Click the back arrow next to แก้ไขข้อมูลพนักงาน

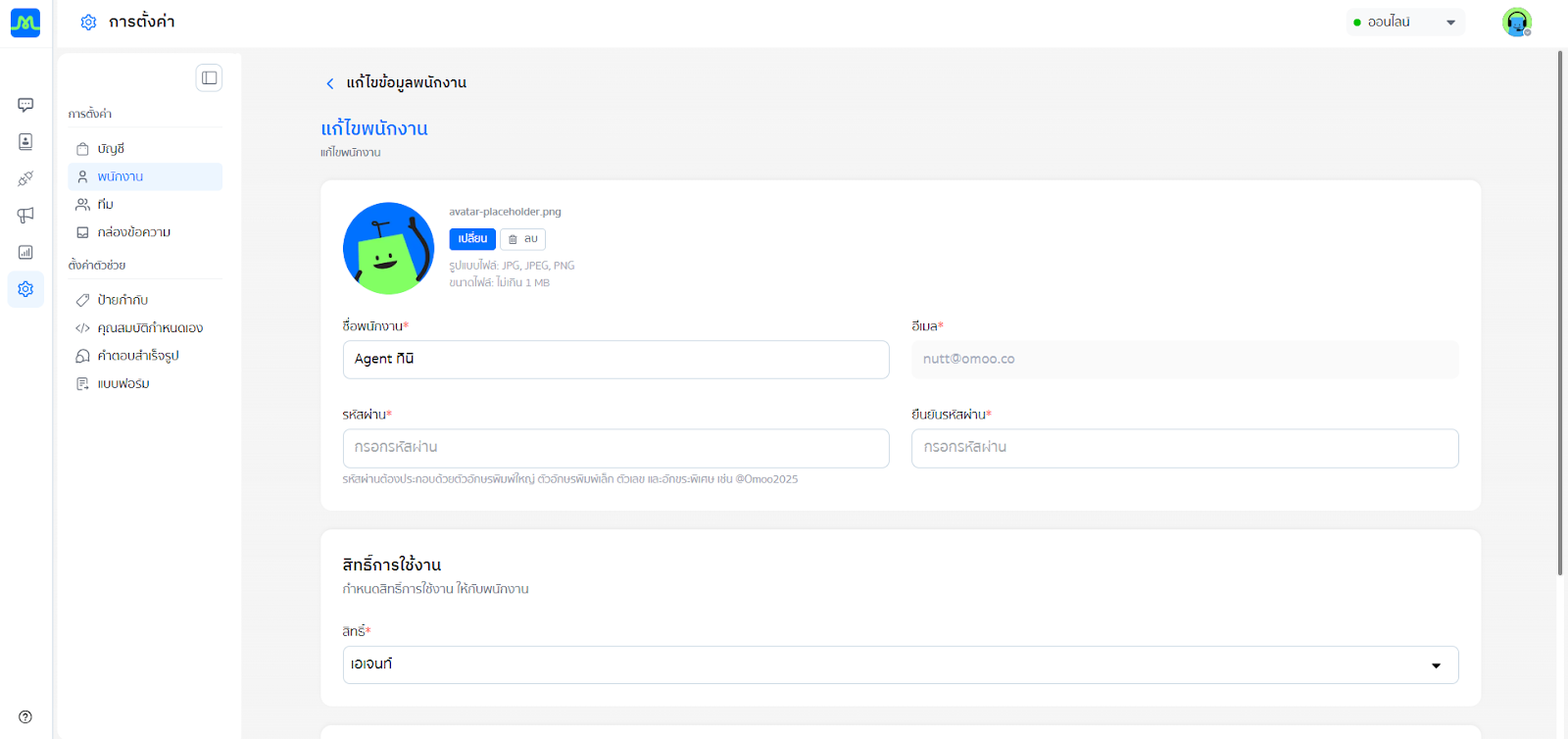[330, 83]
